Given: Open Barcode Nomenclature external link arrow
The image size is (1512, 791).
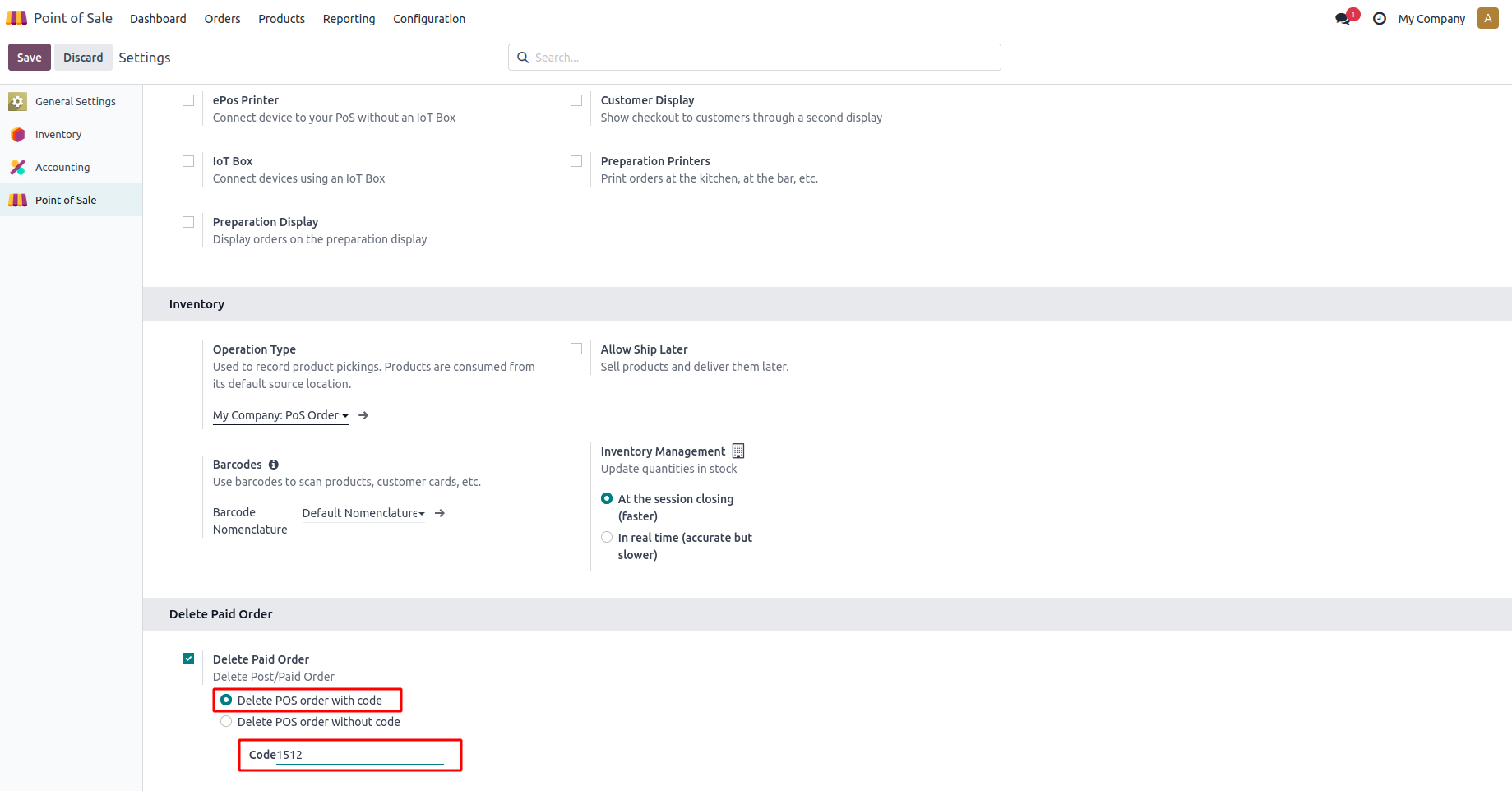Looking at the screenshot, I should coord(440,513).
